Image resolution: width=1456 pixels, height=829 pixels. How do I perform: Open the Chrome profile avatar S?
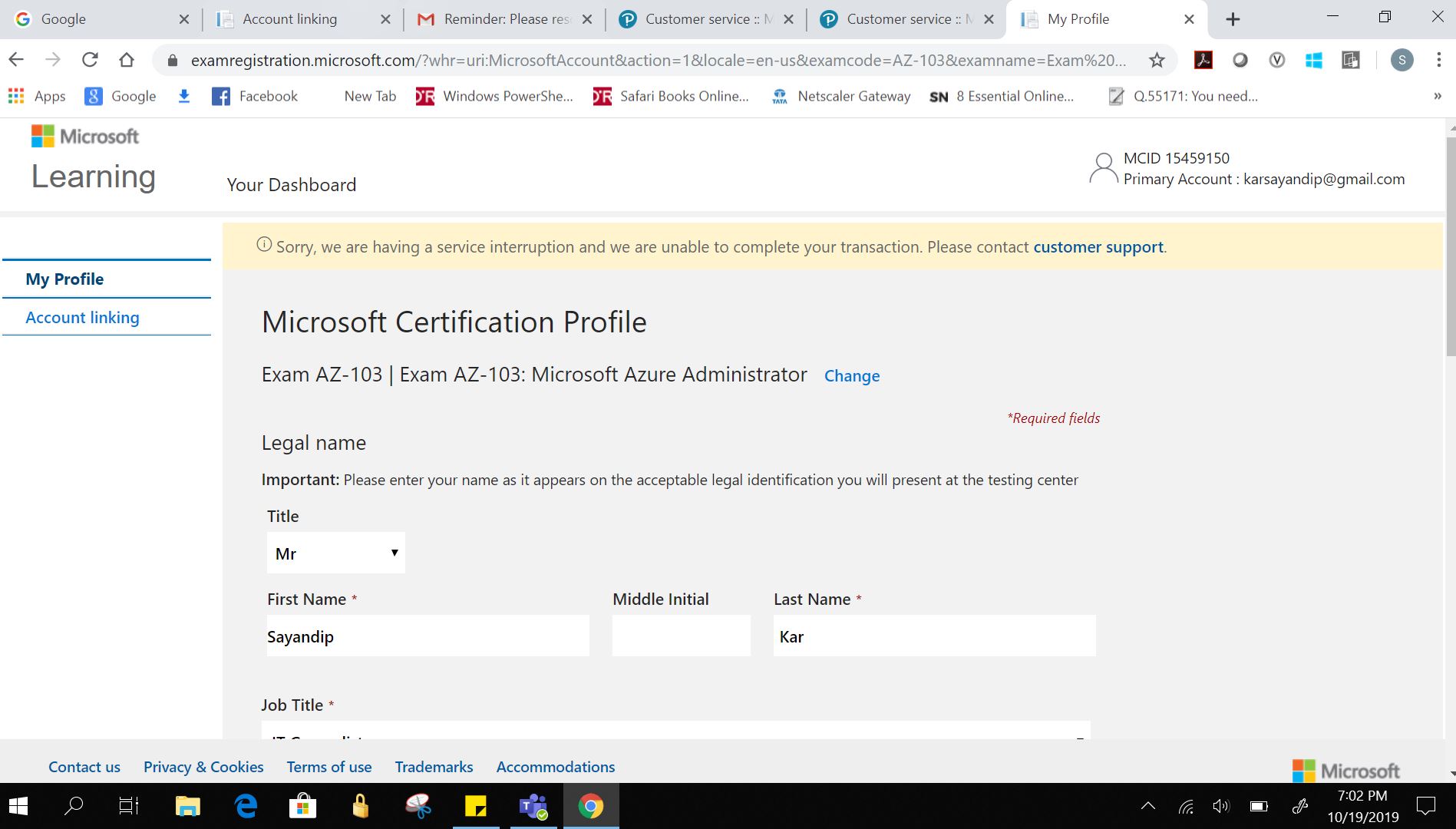(1402, 60)
